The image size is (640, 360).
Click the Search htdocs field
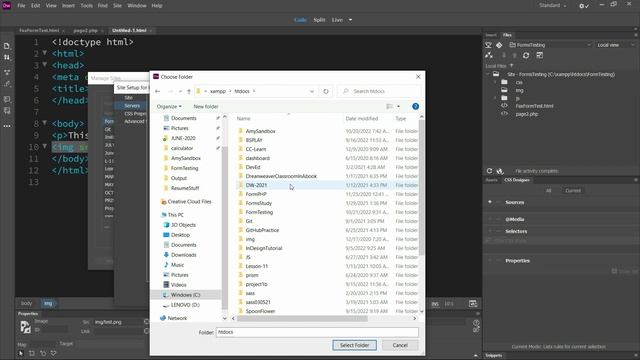[x=380, y=91]
